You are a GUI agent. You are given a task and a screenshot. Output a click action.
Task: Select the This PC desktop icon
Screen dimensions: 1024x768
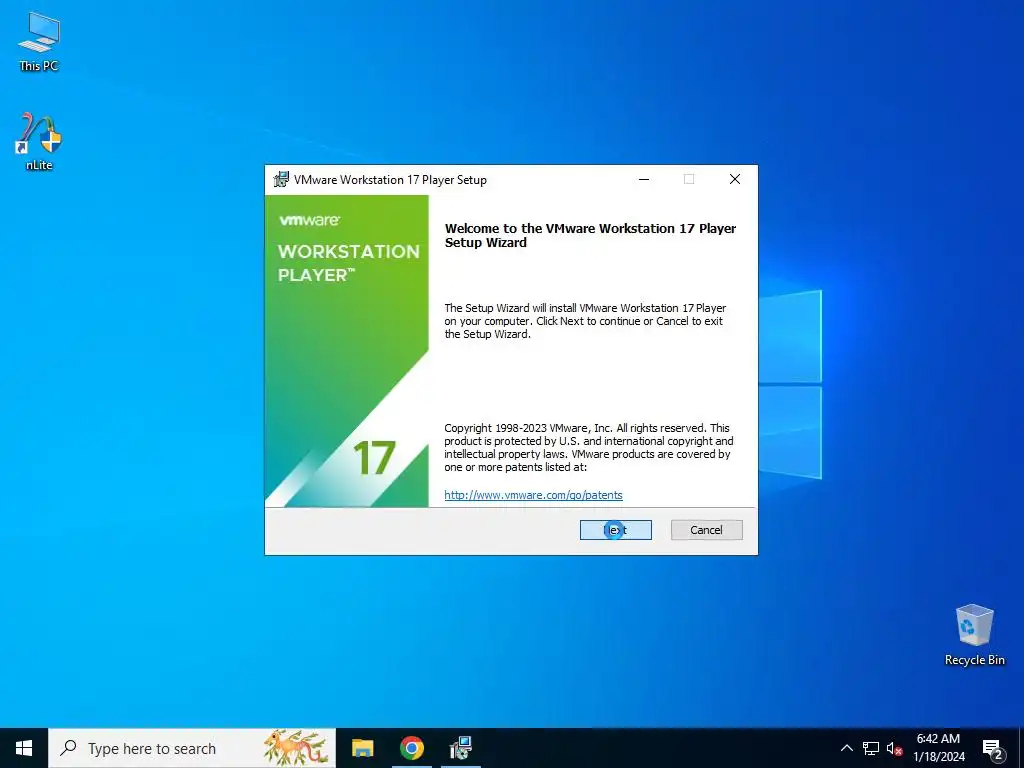coord(39,42)
